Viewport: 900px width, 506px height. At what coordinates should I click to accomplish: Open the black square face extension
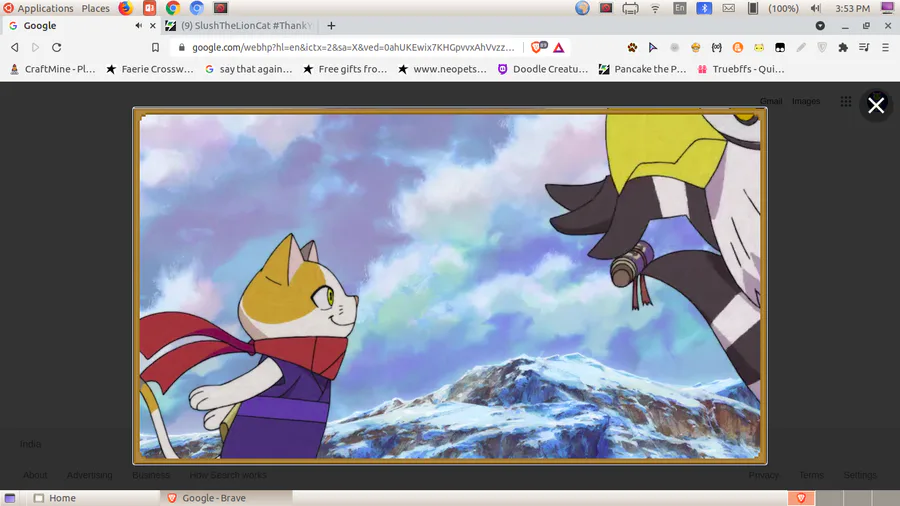click(x=780, y=48)
